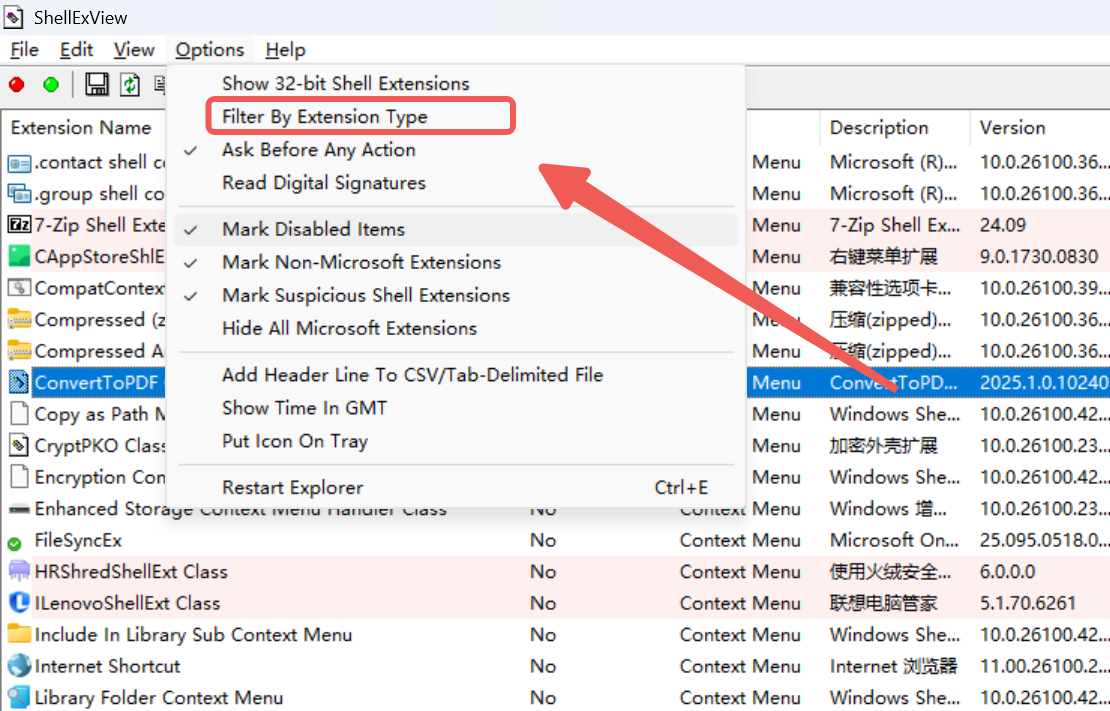The image size is (1110, 711).
Task: Select Restart Explorer menu entry
Action: coord(456,488)
